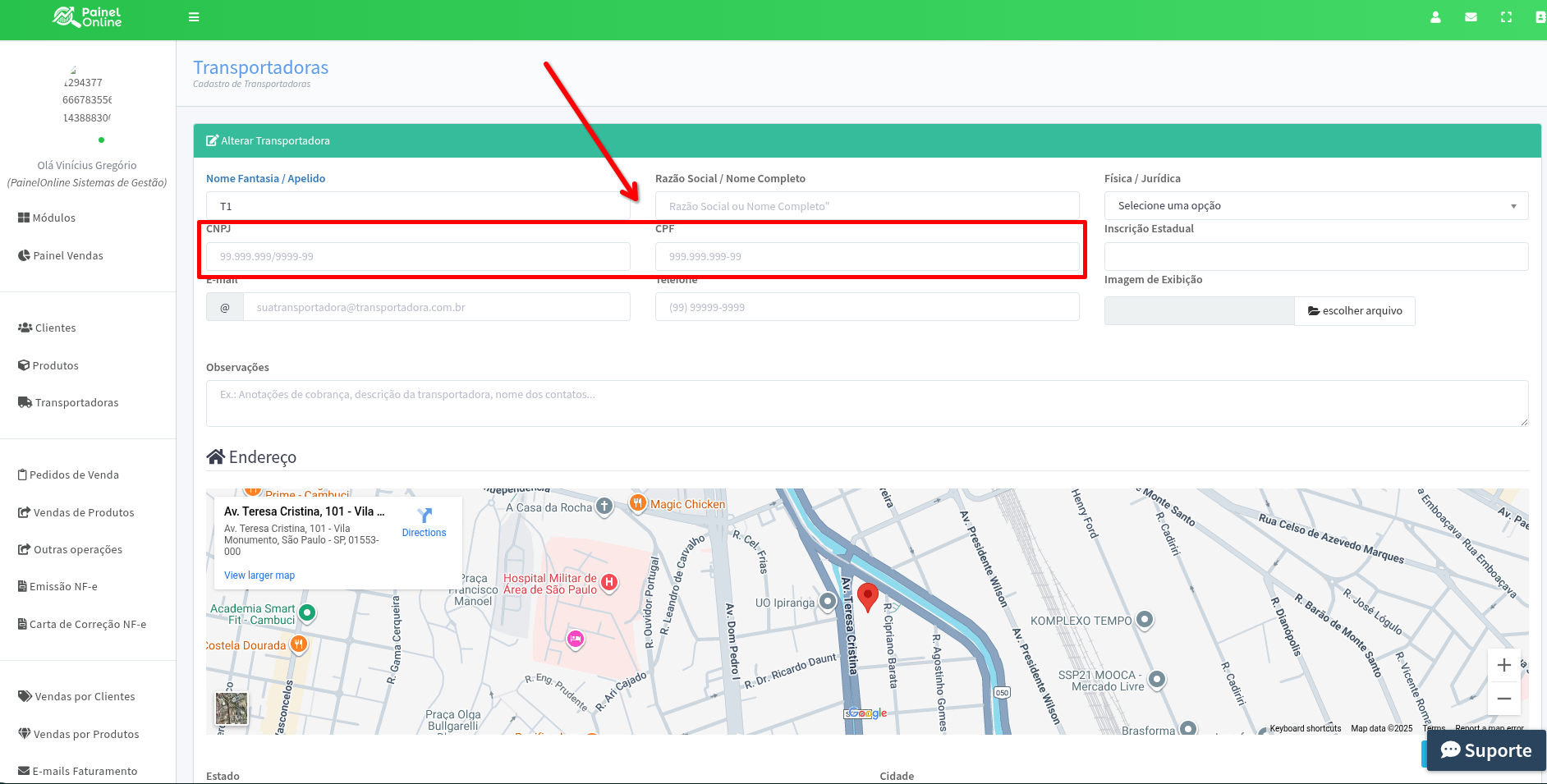Click the red location pin on map

867,596
